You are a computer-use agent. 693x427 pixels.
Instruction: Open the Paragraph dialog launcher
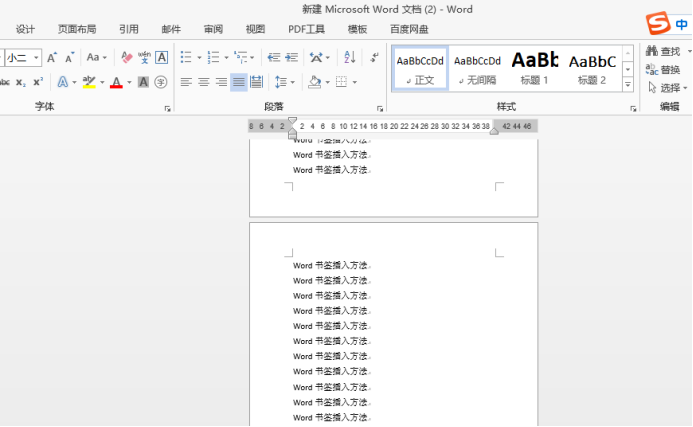click(x=380, y=109)
